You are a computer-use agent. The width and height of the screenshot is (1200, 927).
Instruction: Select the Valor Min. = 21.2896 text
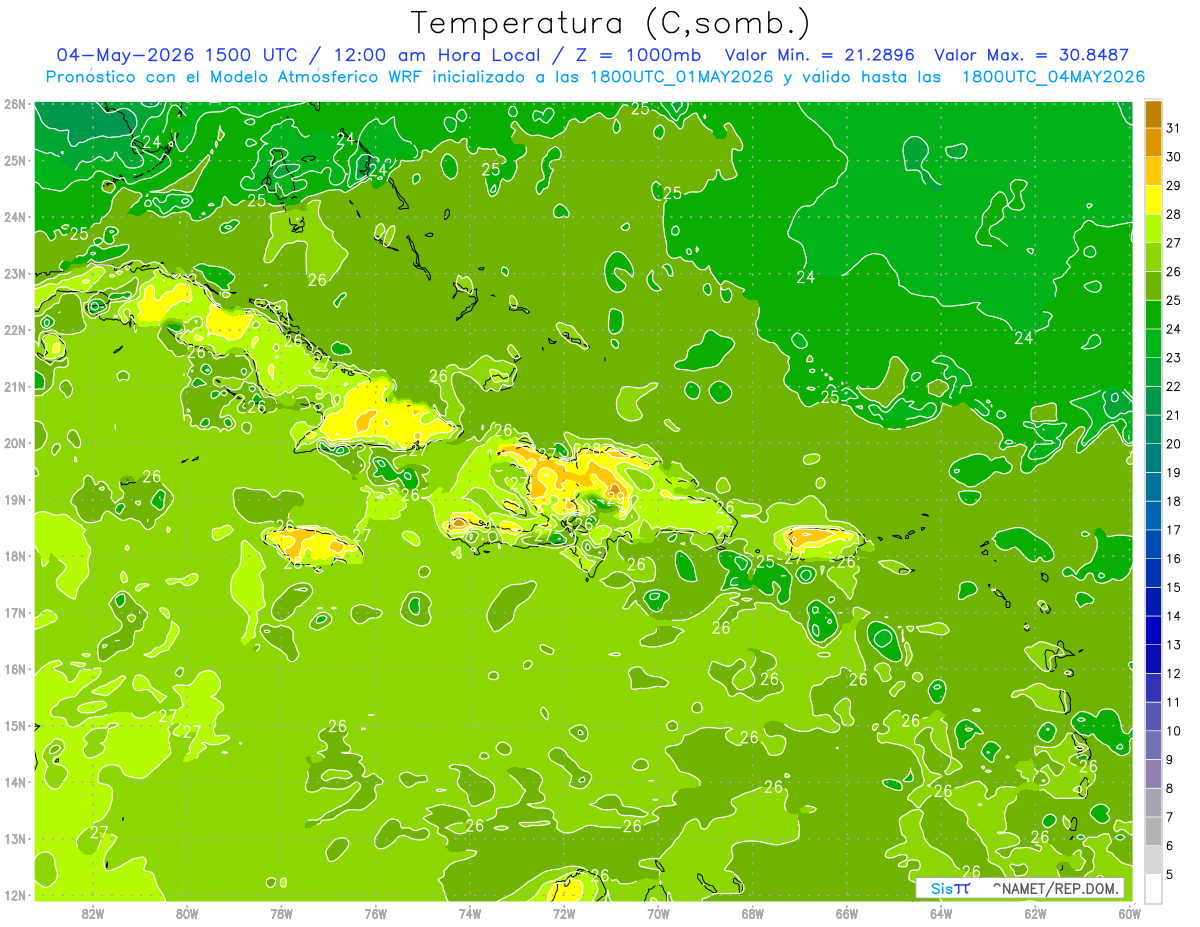pyautogui.click(x=819, y=55)
